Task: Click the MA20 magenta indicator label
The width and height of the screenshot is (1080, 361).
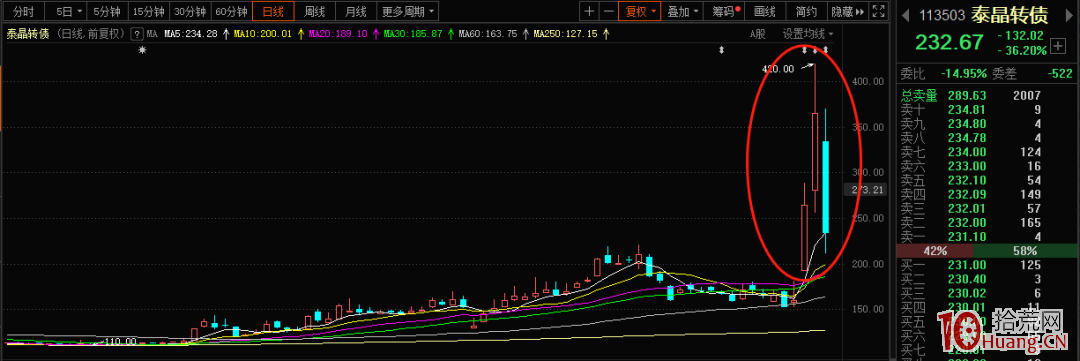Action: coord(338,33)
